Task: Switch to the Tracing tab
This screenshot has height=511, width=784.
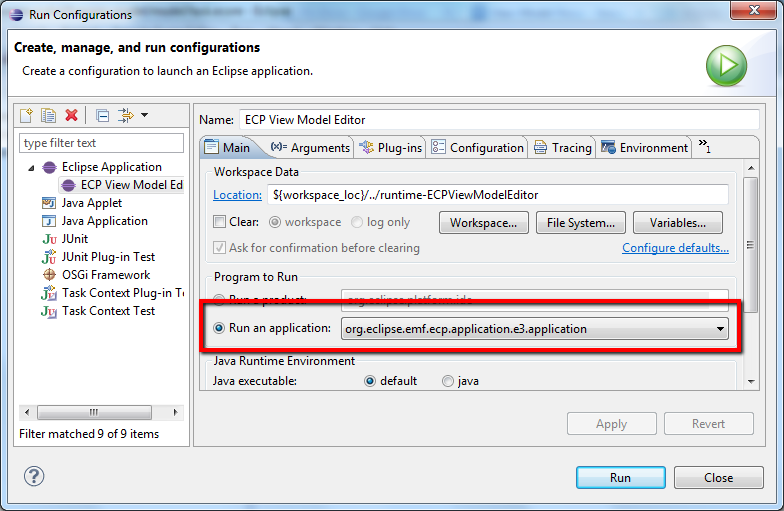Action: (x=562, y=148)
